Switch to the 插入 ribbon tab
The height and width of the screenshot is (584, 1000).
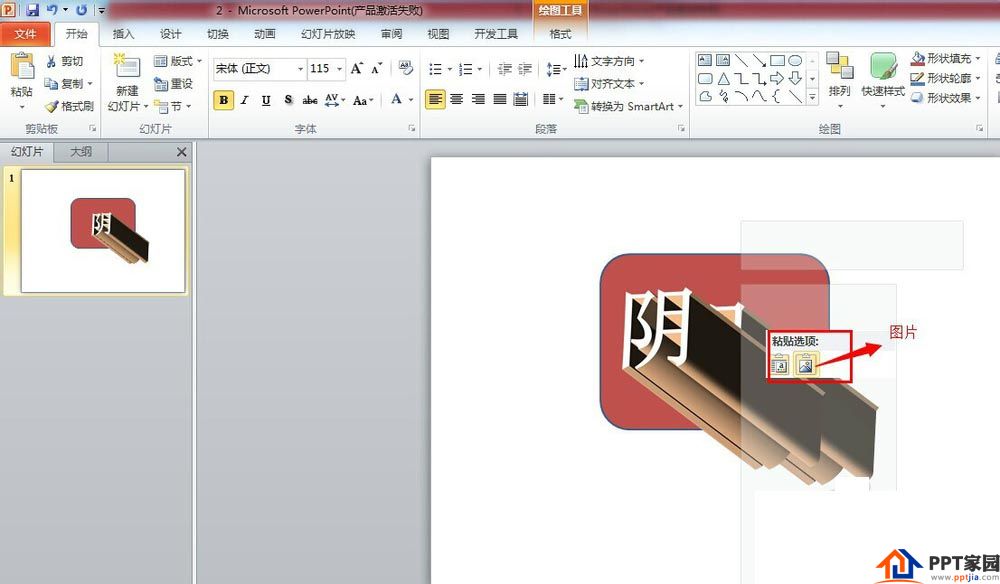pyautogui.click(x=123, y=34)
